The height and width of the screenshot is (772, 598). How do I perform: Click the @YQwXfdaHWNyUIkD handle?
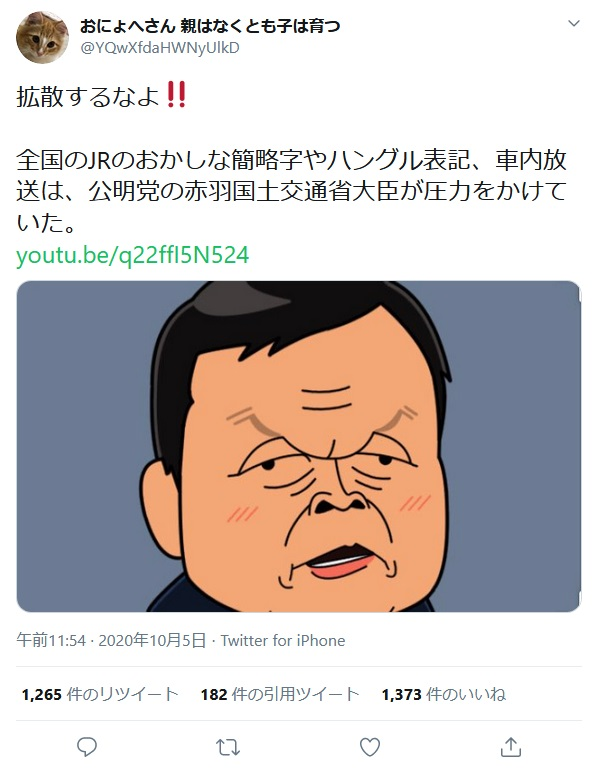coord(159,48)
